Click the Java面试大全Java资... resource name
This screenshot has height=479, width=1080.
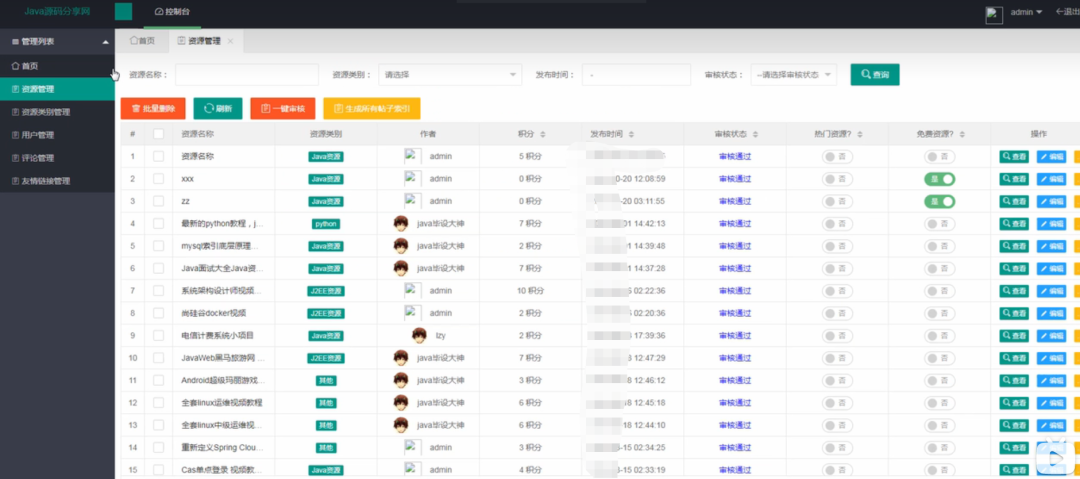[222, 268]
